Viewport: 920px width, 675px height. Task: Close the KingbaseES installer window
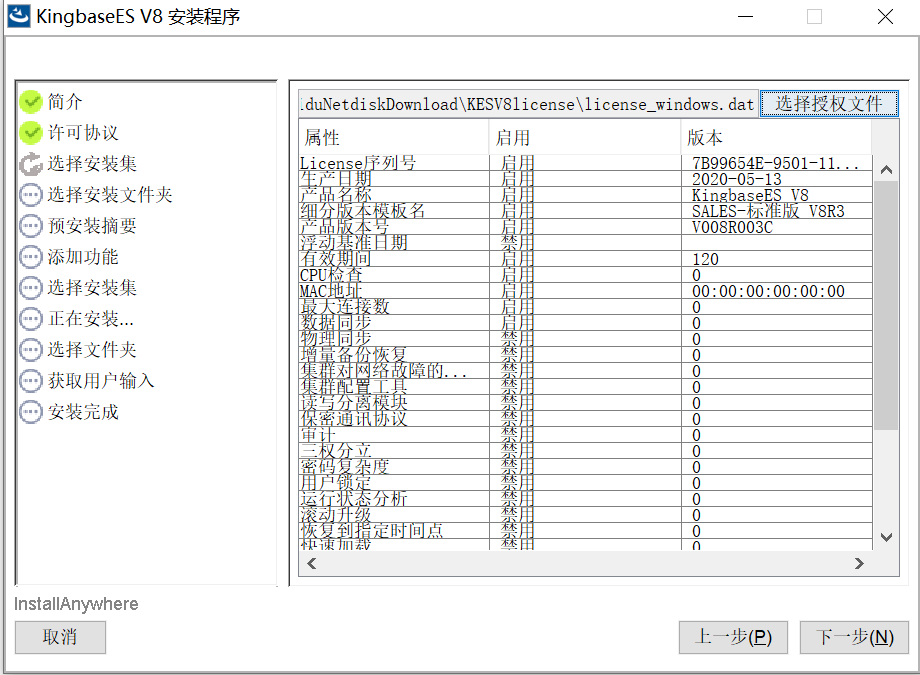[885, 16]
